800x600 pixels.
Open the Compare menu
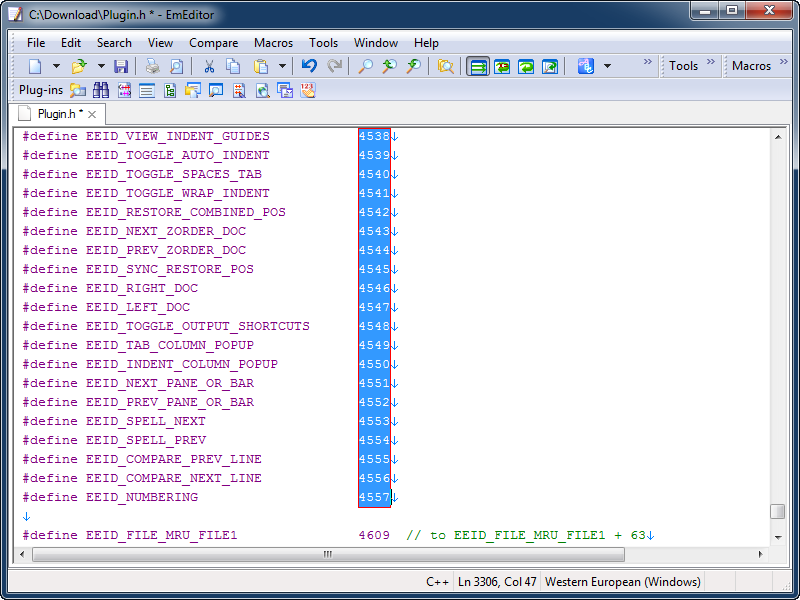[214, 43]
